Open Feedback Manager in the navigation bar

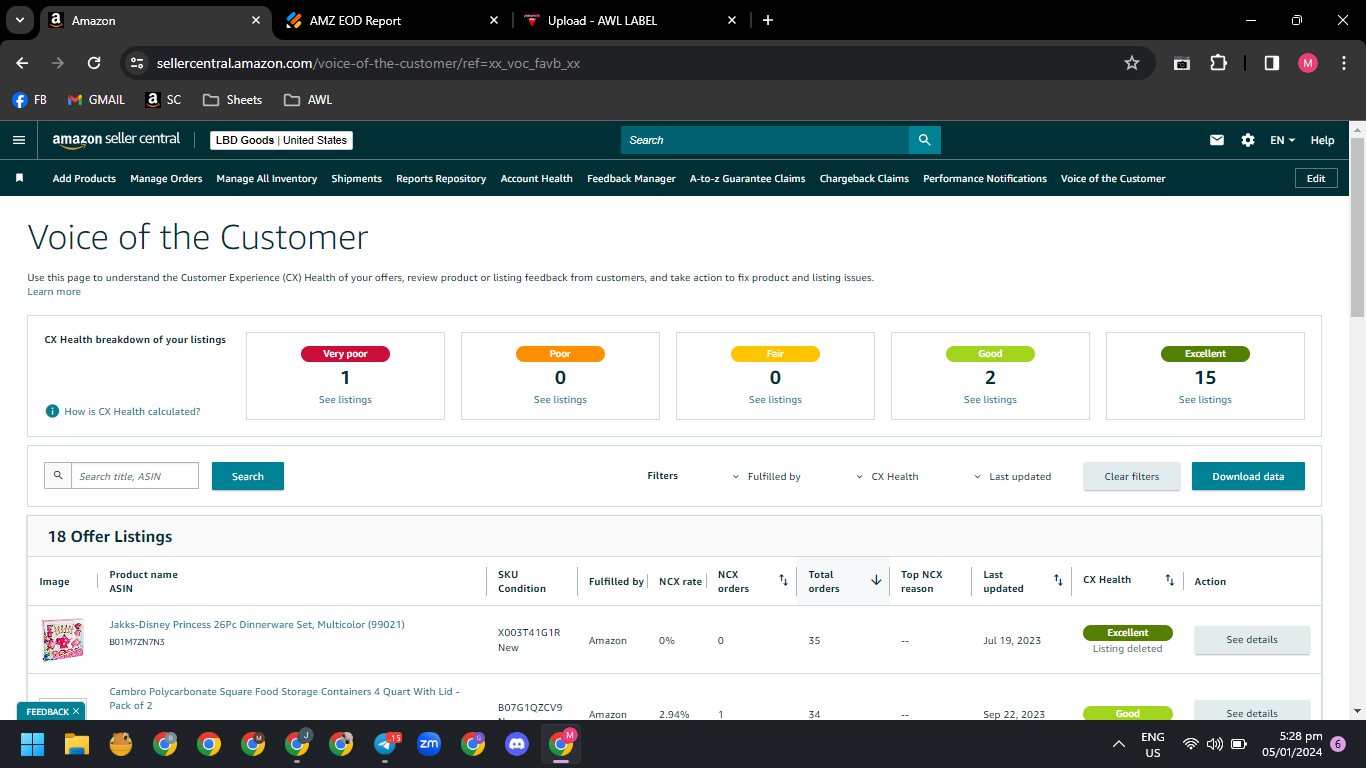click(631, 179)
